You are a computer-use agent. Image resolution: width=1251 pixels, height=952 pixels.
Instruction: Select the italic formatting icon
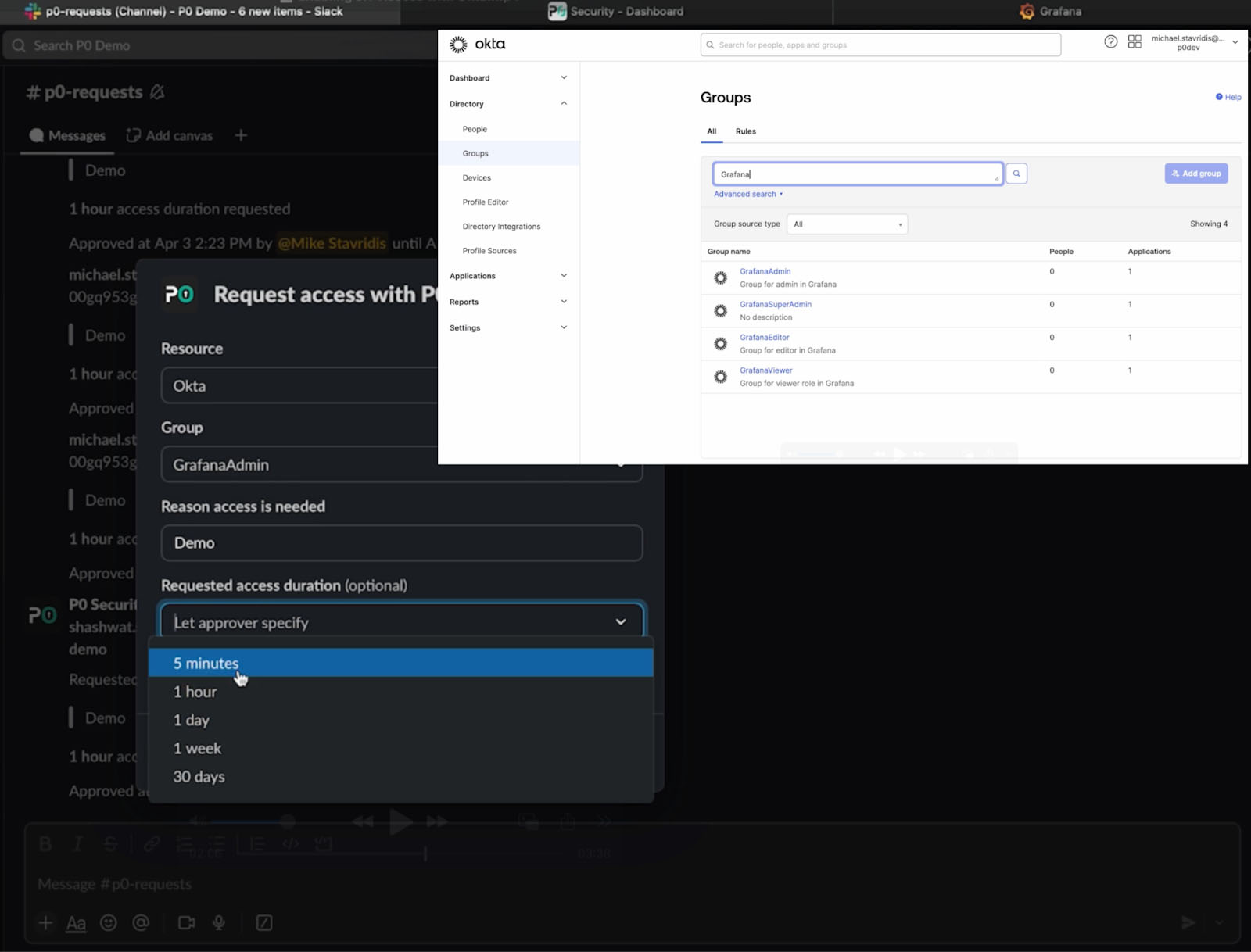pos(77,844)
